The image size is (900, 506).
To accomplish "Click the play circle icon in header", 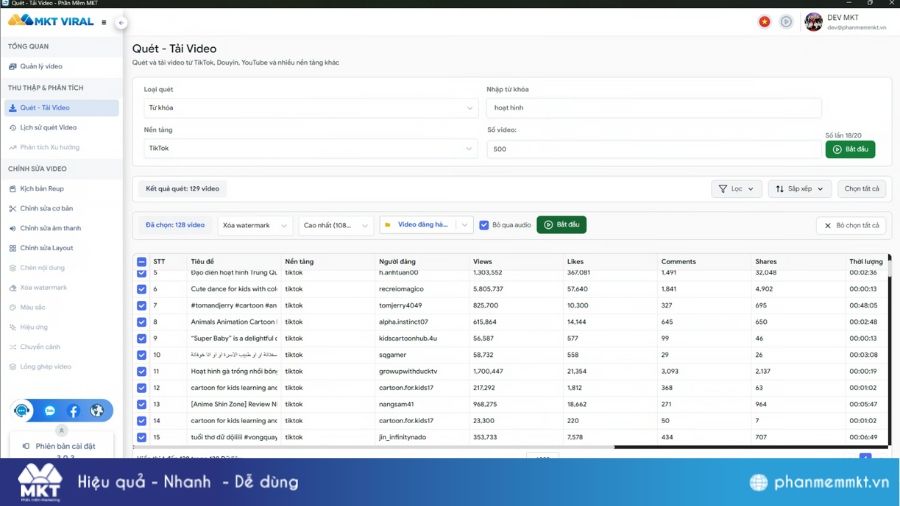I will pyautogui.click(x=786, y=22).
